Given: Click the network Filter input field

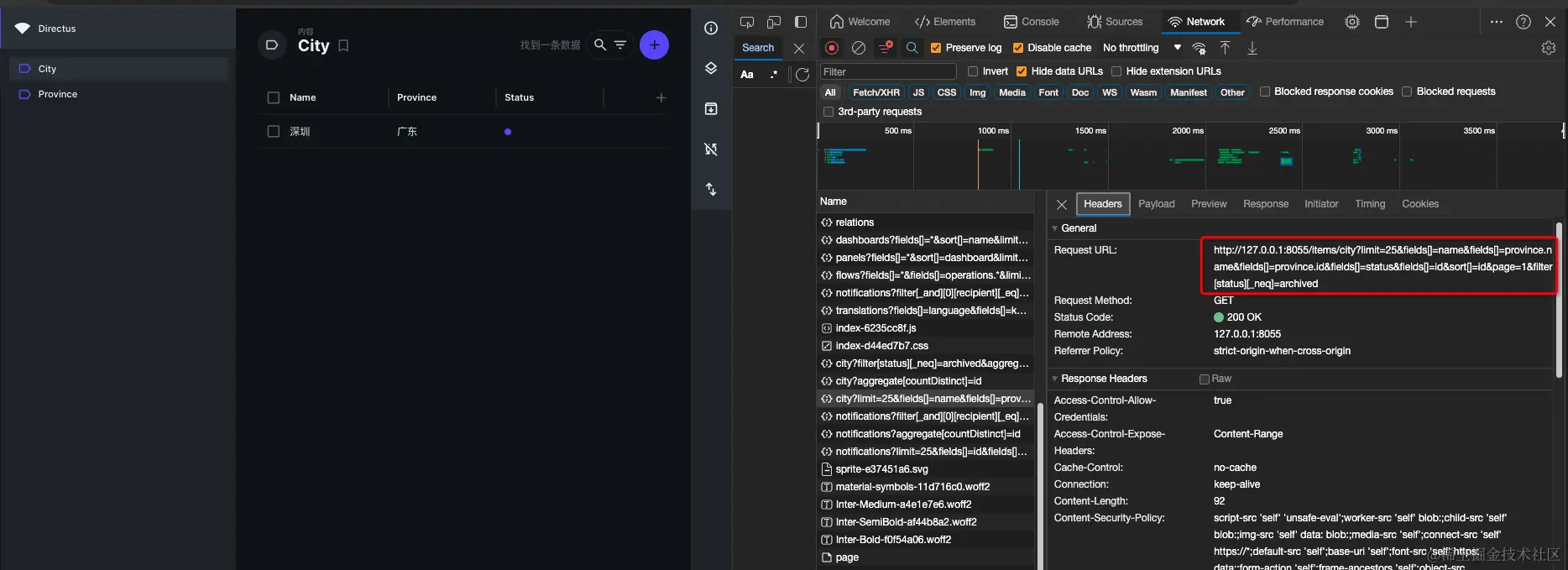Looking at the screenshot, I should (887, 72).
